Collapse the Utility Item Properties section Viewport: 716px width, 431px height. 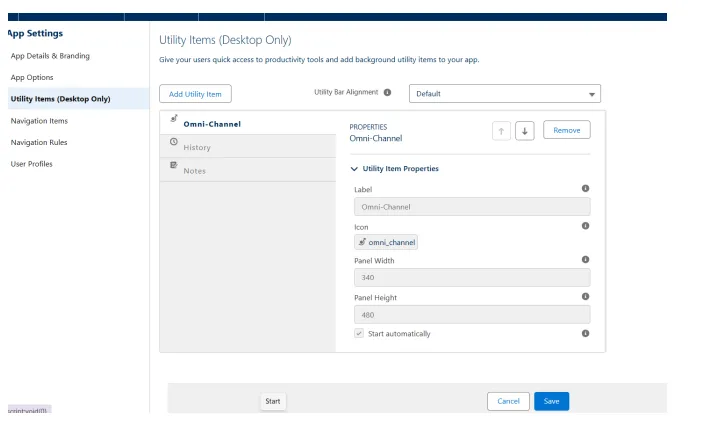click(355, 169)
